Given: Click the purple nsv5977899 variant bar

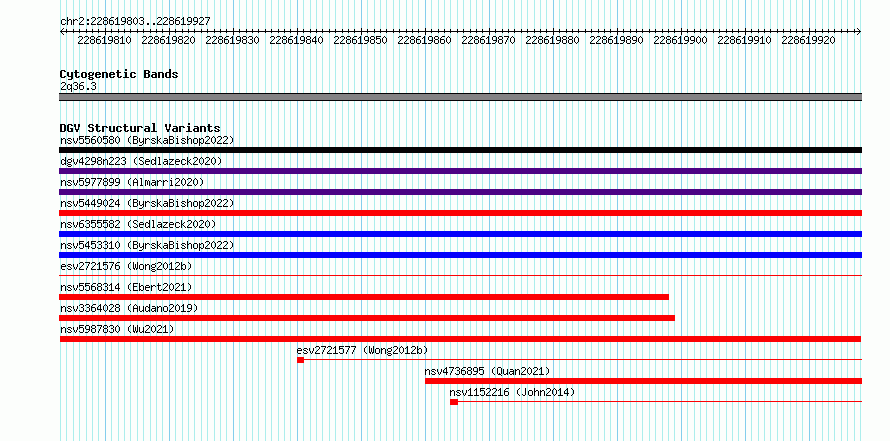Looking at the screenshot, I should (x=460, y=192).
